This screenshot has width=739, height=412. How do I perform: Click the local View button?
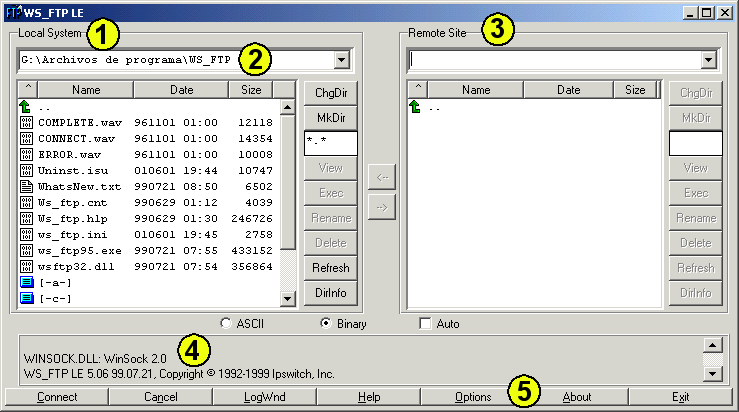pyautogui.click(x=331, y=168)
